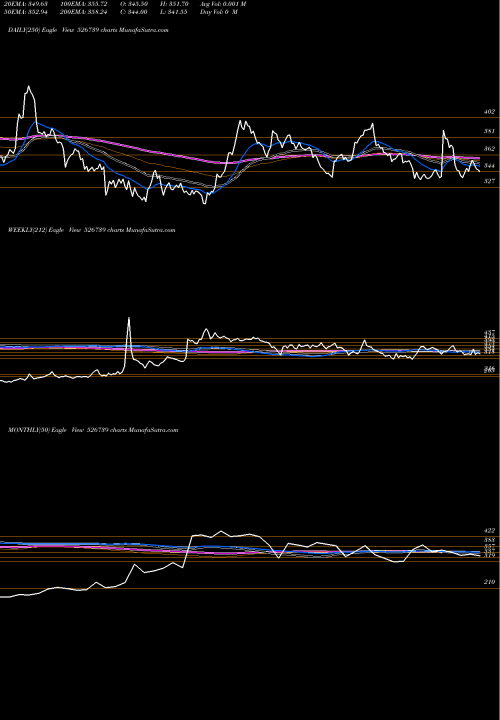Click the 388 price label on monthly chart

489,540
